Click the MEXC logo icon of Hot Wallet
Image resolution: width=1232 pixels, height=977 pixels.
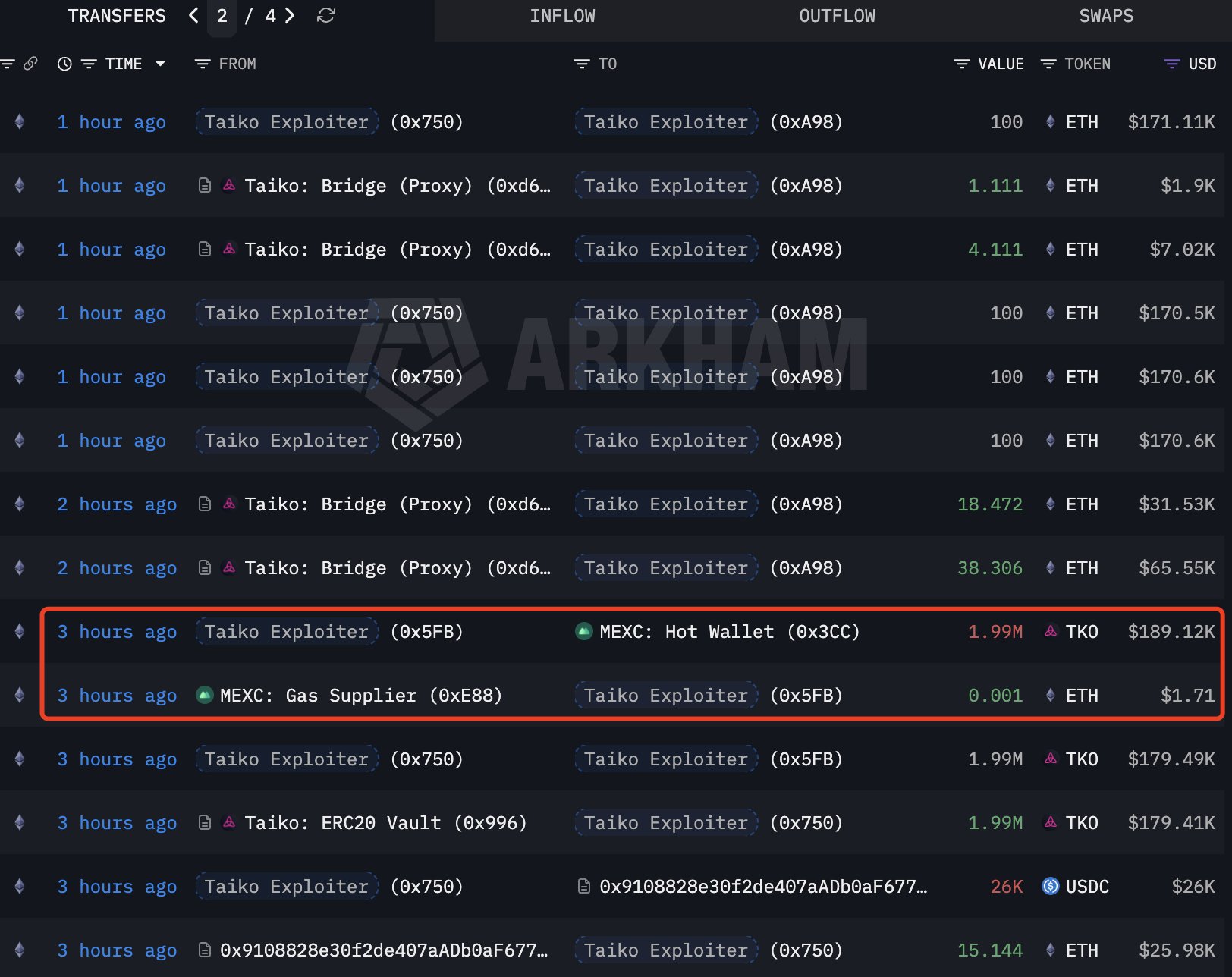[583, 631]
